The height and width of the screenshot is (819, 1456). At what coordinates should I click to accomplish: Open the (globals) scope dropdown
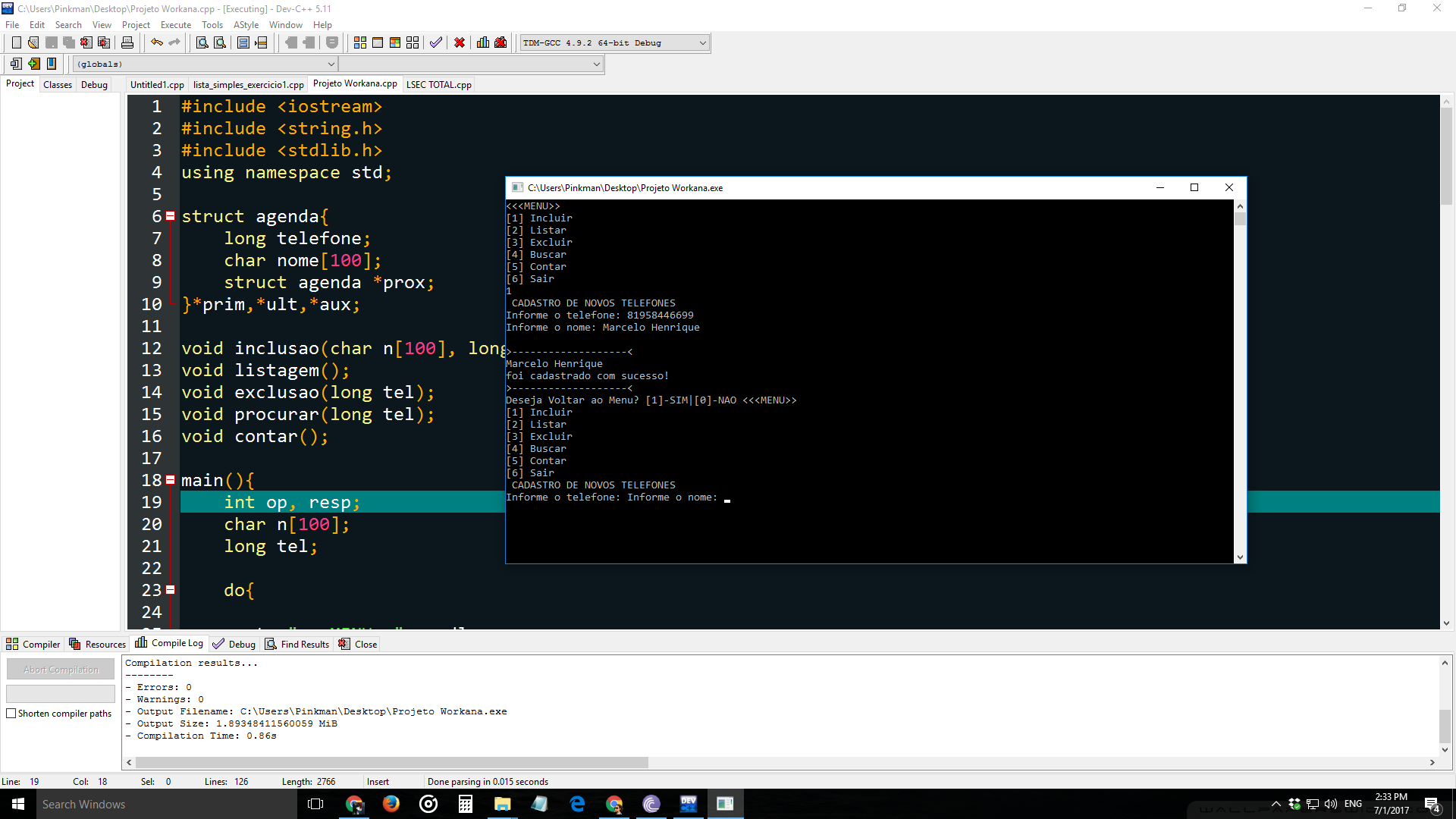(205, 64)
